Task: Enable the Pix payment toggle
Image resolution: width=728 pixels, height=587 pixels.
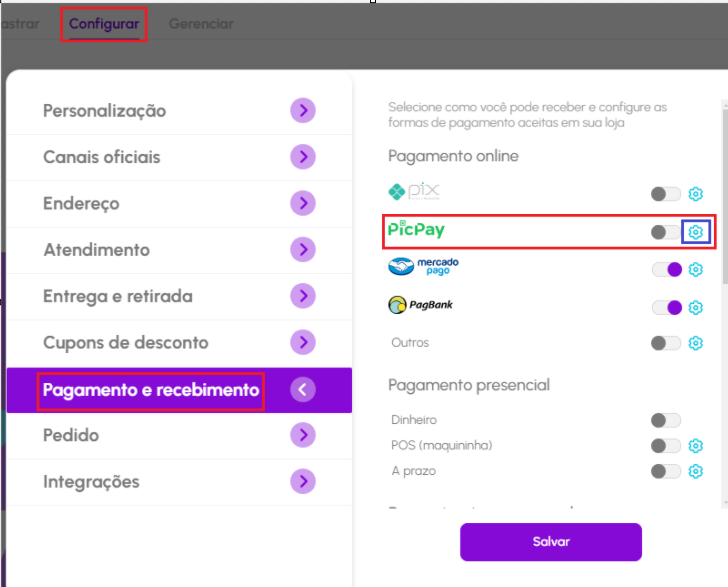Action: 665,194
